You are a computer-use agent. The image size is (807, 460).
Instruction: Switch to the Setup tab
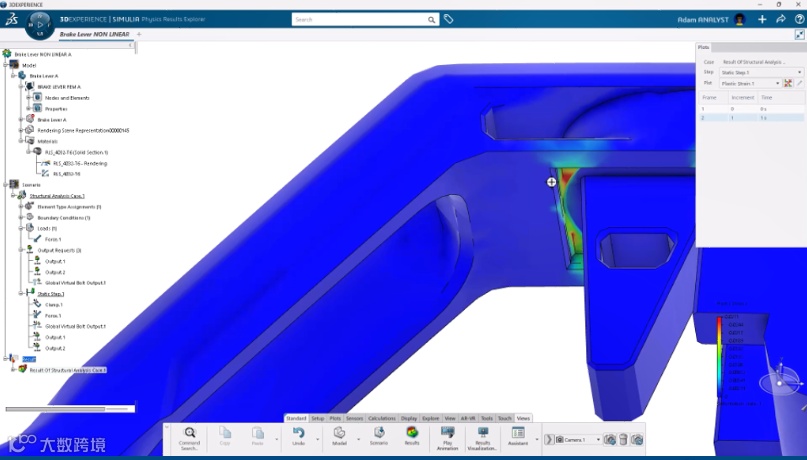[318, 418]
